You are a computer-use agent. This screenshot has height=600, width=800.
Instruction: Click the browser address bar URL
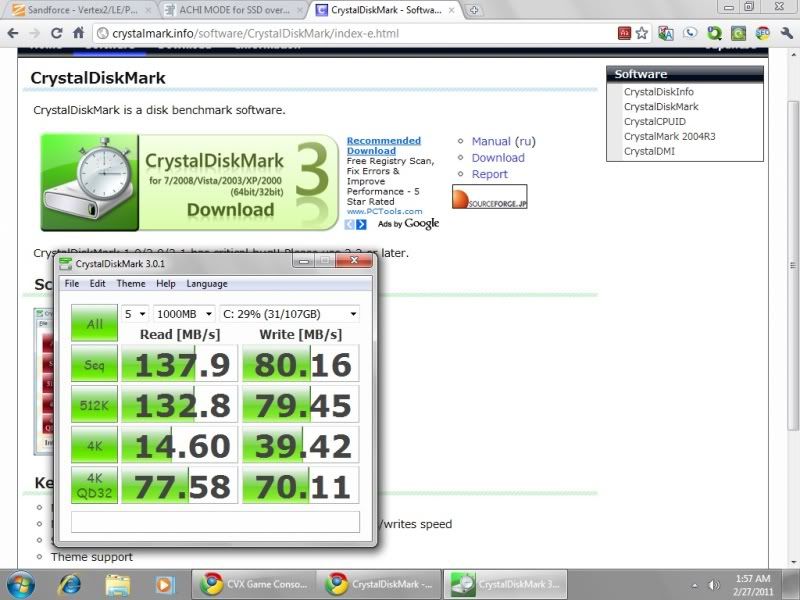255,34
